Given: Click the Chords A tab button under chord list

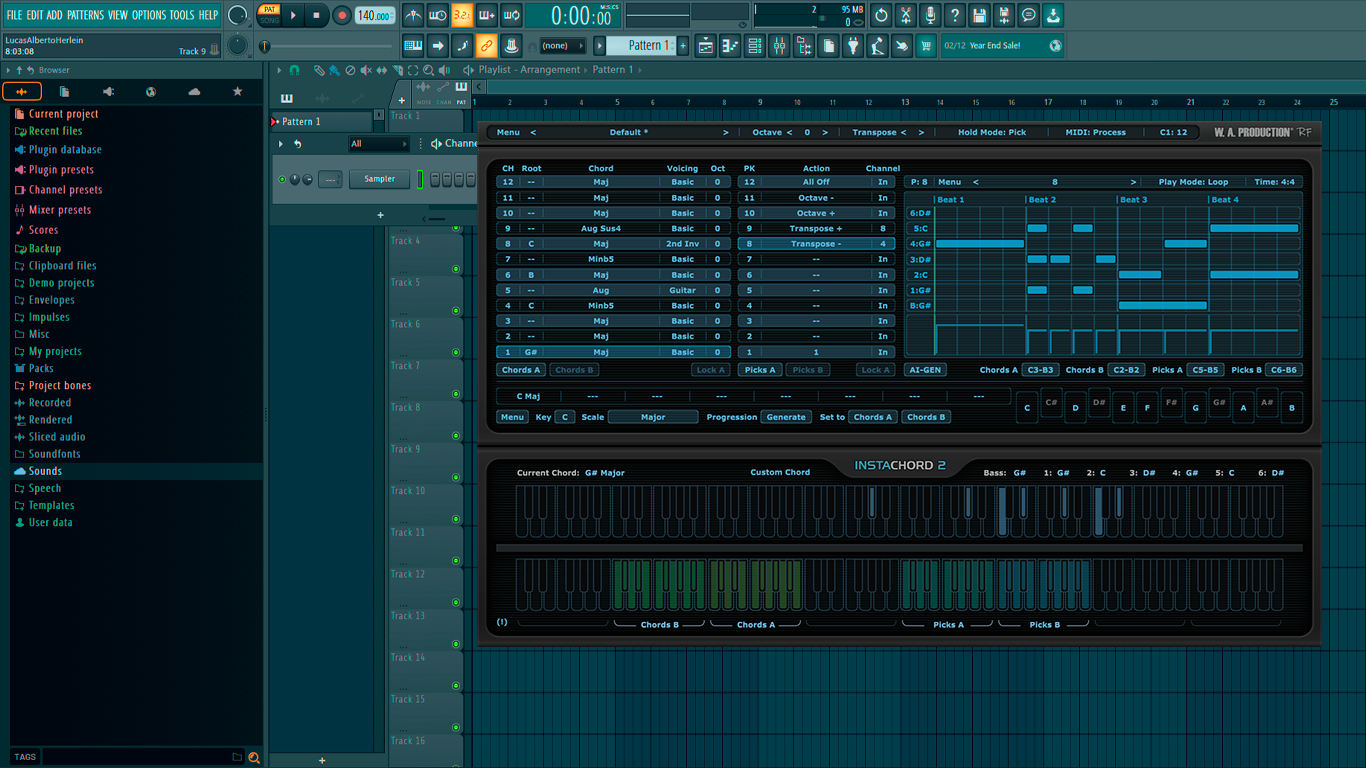Looking at the screenshot, I should [520, 370].
